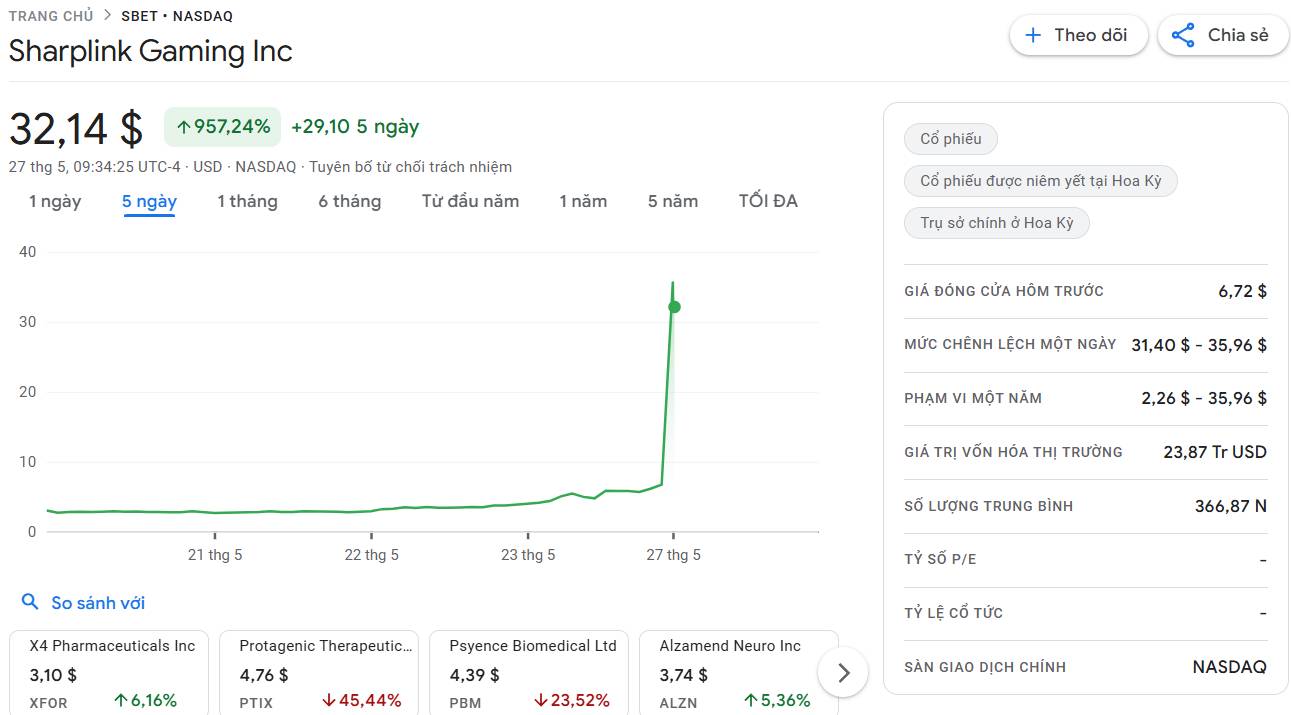Open the Alzamend Neuro Inc stock card
Screen dimensions: 1291x715
point(738,672)
